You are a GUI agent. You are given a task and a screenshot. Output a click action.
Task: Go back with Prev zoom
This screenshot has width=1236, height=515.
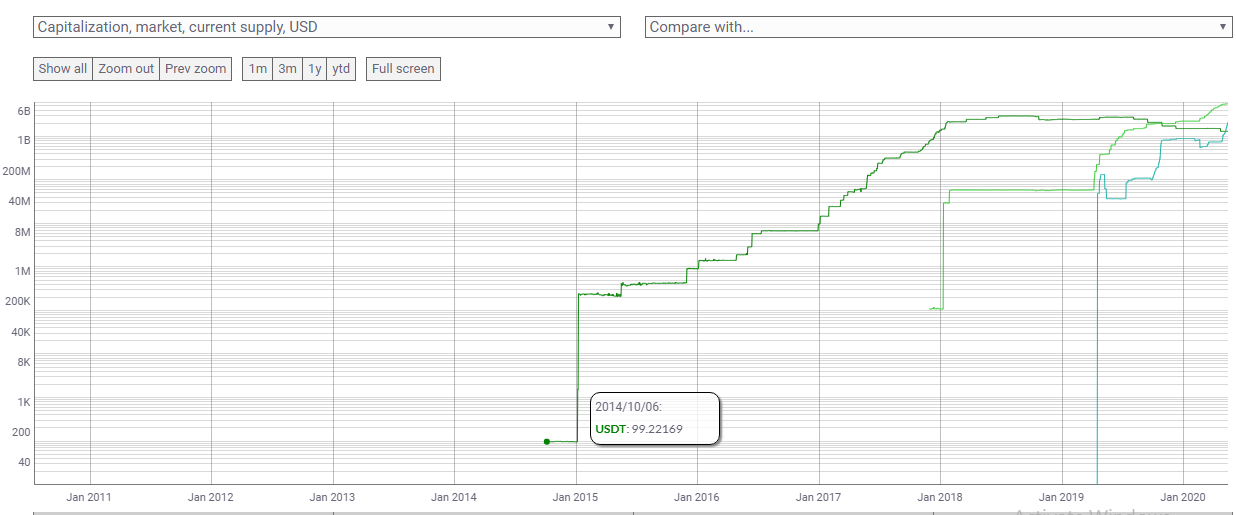(196, 69)
